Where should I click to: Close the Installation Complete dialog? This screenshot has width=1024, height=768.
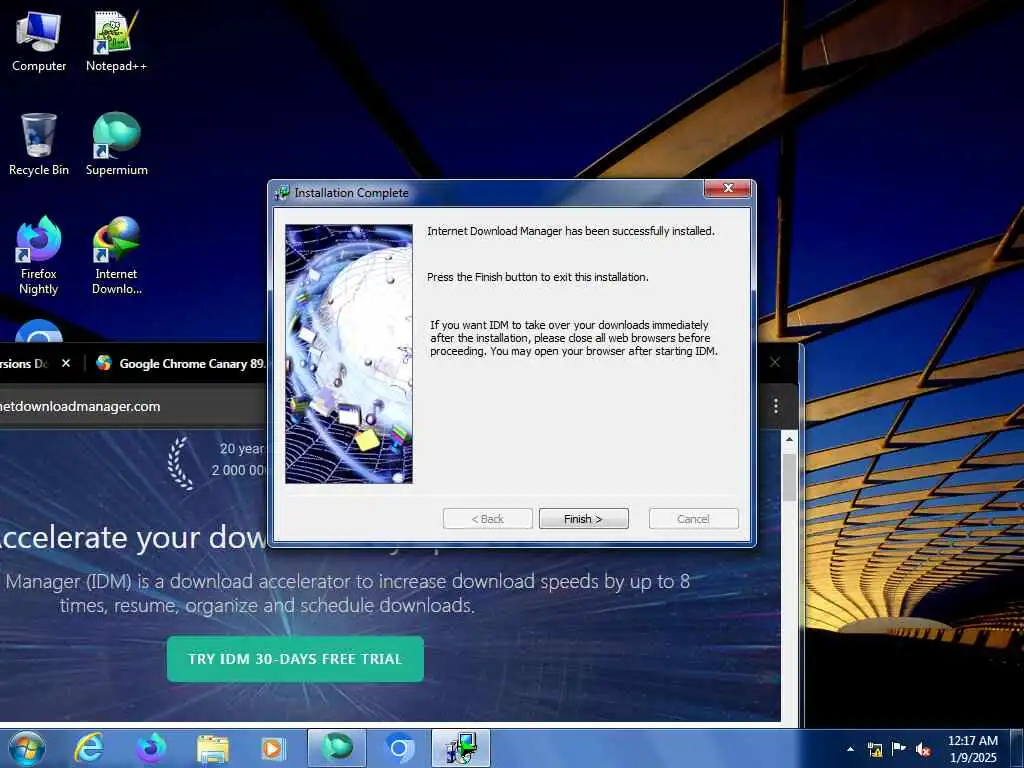tap(728, 189)
